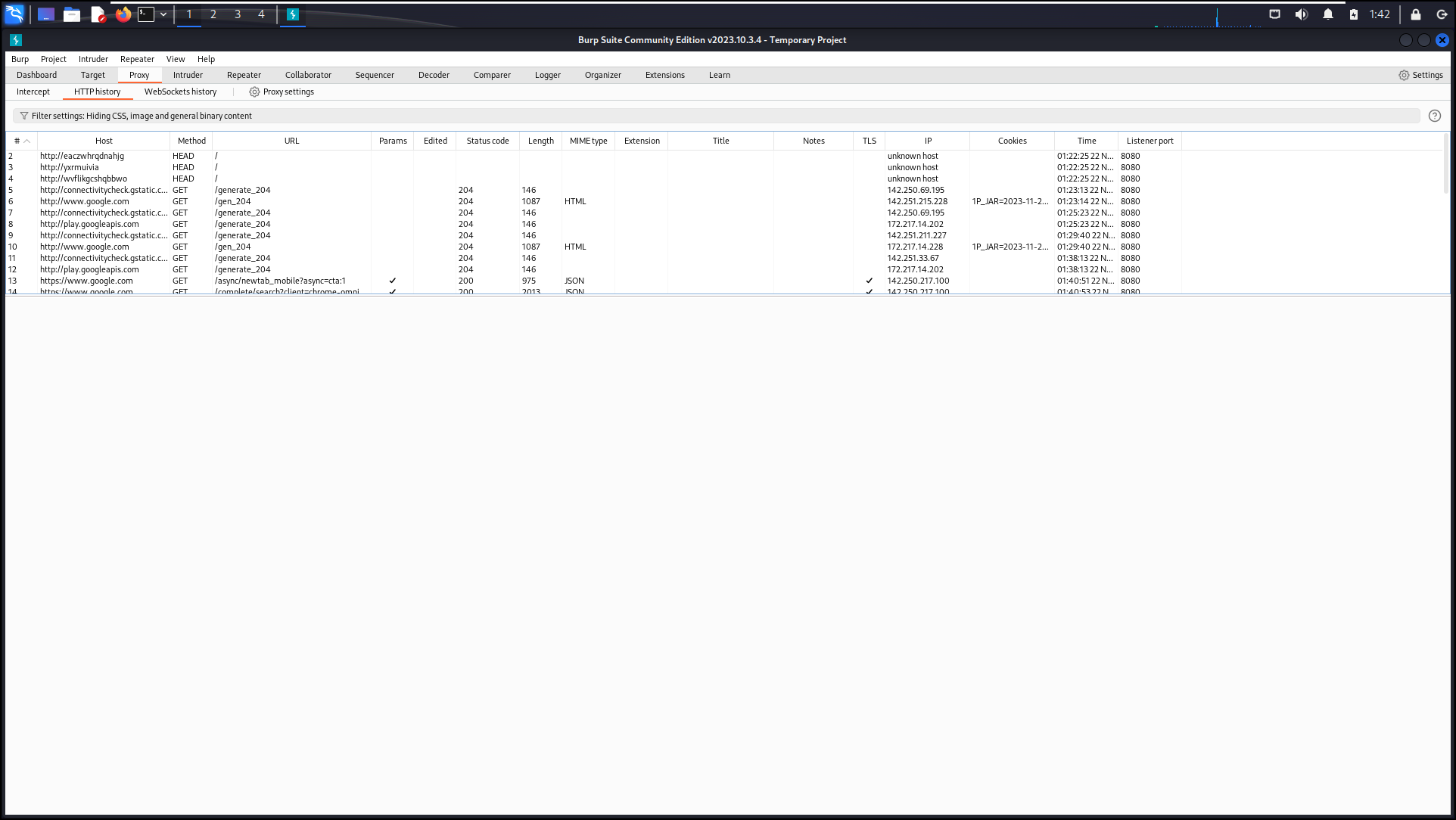
Task: Switch to the Comparer tab
Action: [x=492, y=75]
